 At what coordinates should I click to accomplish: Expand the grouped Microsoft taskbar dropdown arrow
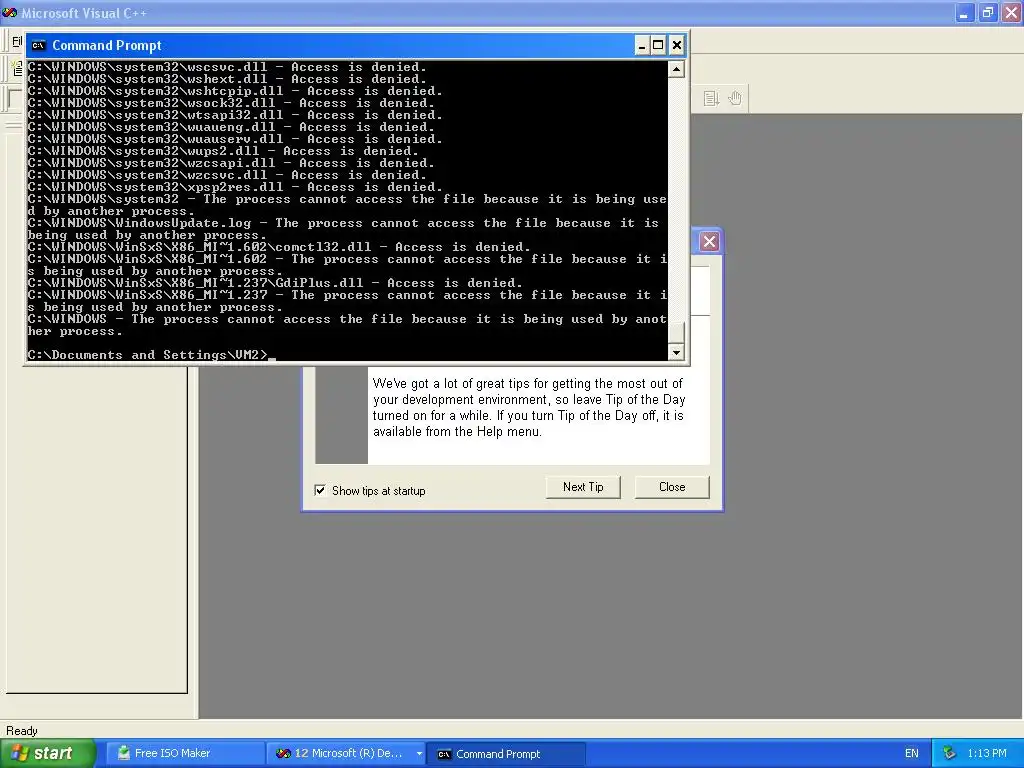pyautogui.click(x=419, y=754)
